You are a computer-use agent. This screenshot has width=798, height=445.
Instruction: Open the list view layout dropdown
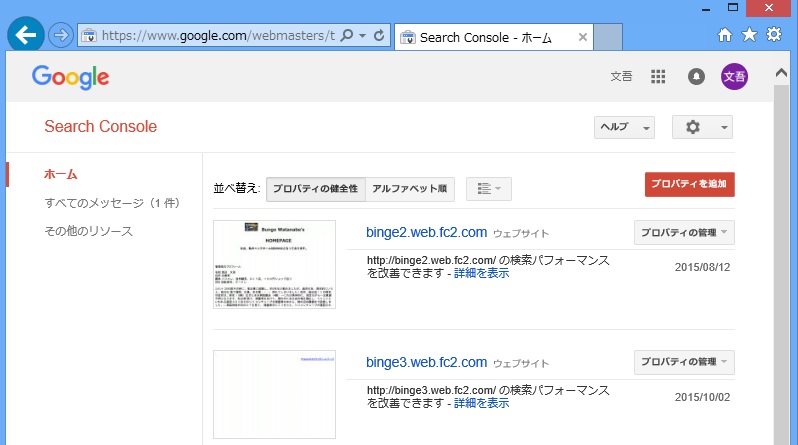point(489,189)
